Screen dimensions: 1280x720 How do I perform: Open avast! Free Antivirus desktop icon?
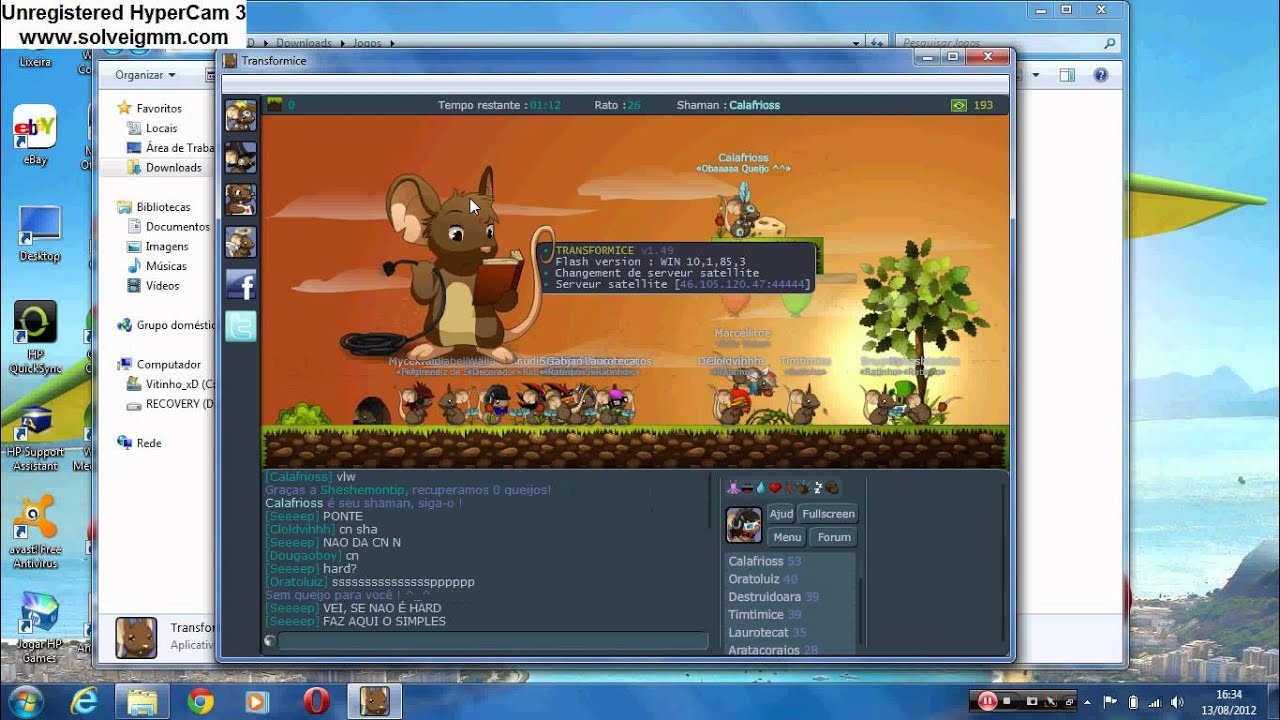pos(35,534)
